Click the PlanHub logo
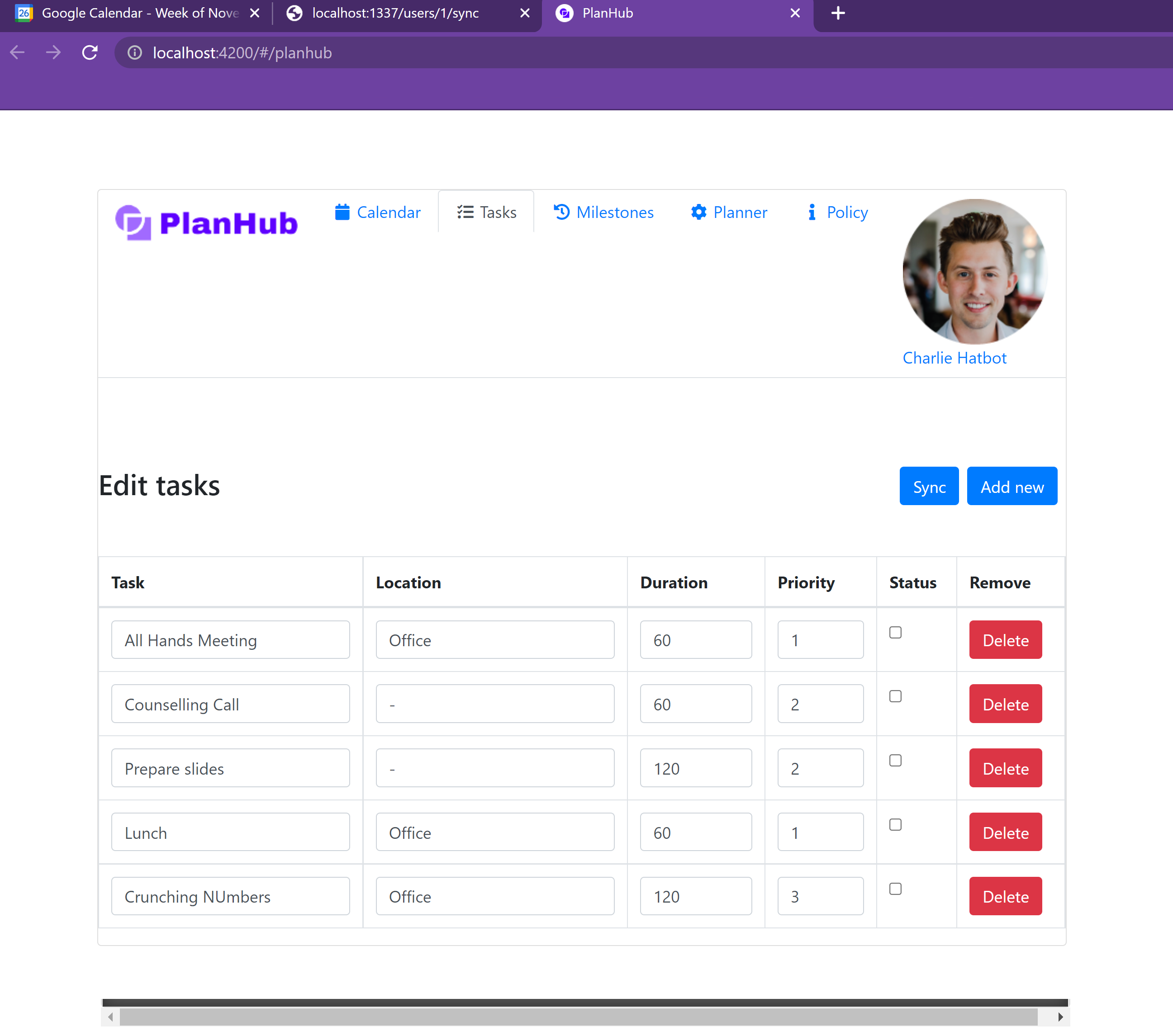The image size is (1173, 1036). [x=207, y=222]
